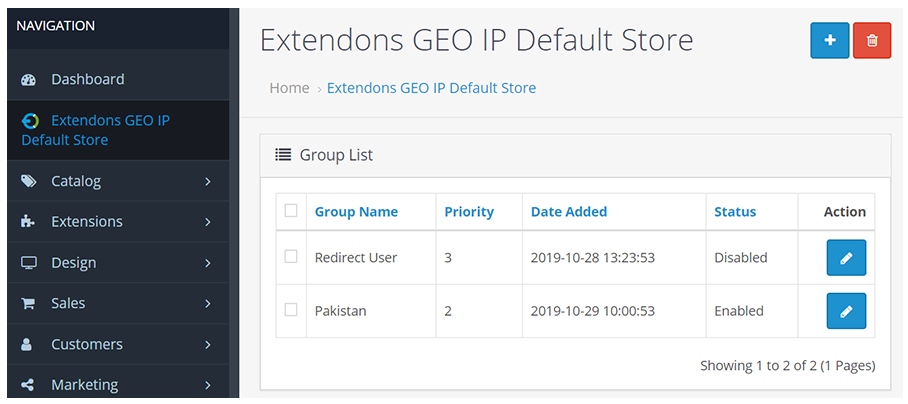
Task: Click the Sales shopping cart icon
Action: [x=28, y=303]
